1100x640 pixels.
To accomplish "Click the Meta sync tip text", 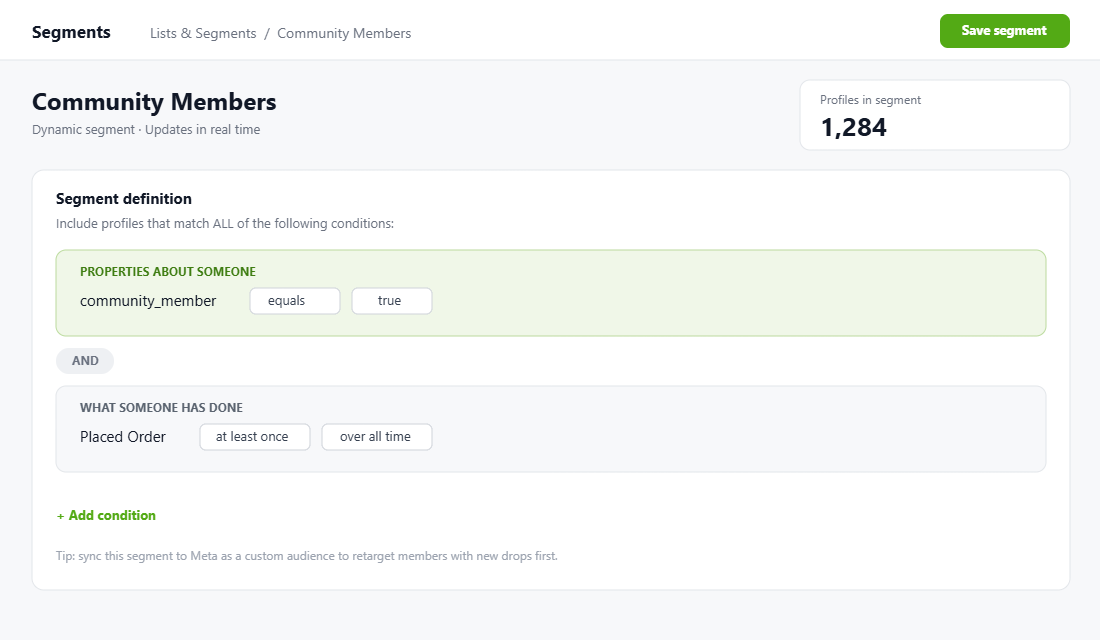I will pos(307,556).
